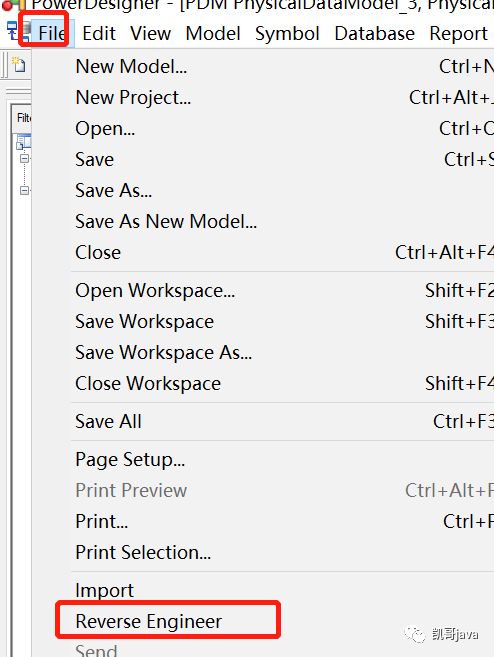Click the Filter field in browser panel
Image resolution: width=494 pixels, height=657 pixels.
tap(22, 118)
